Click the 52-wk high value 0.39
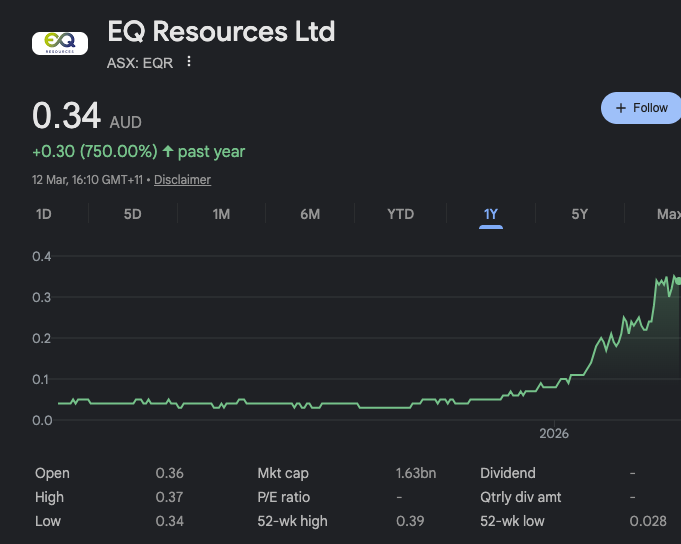The height and width of the screenshot is (544, 681). point(410,521)
